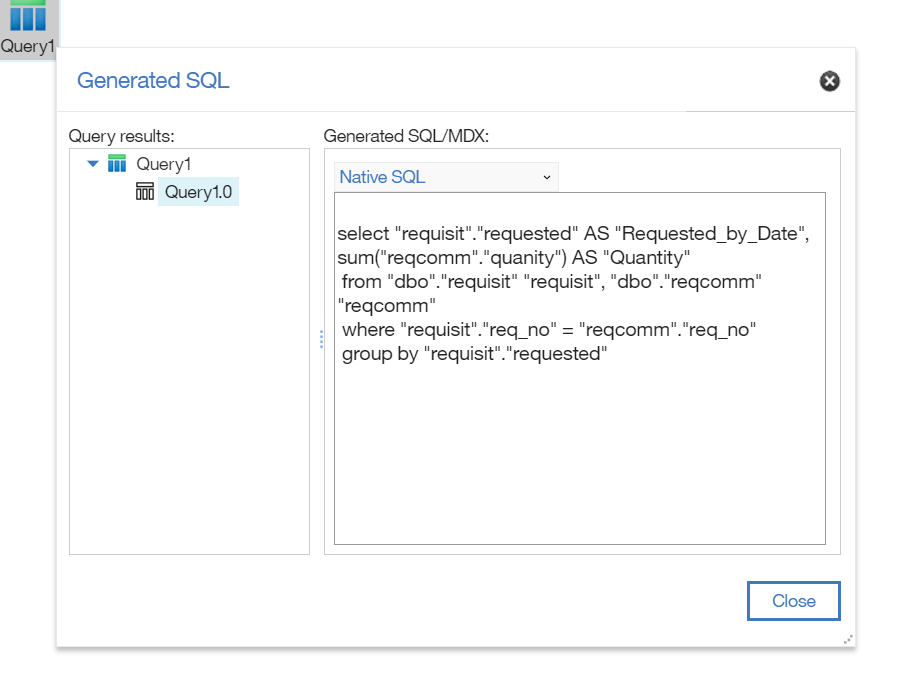This screenshot has height=682, width=901.
Task: Click the resize grip at the dialog corner
Action: [848, 639]
